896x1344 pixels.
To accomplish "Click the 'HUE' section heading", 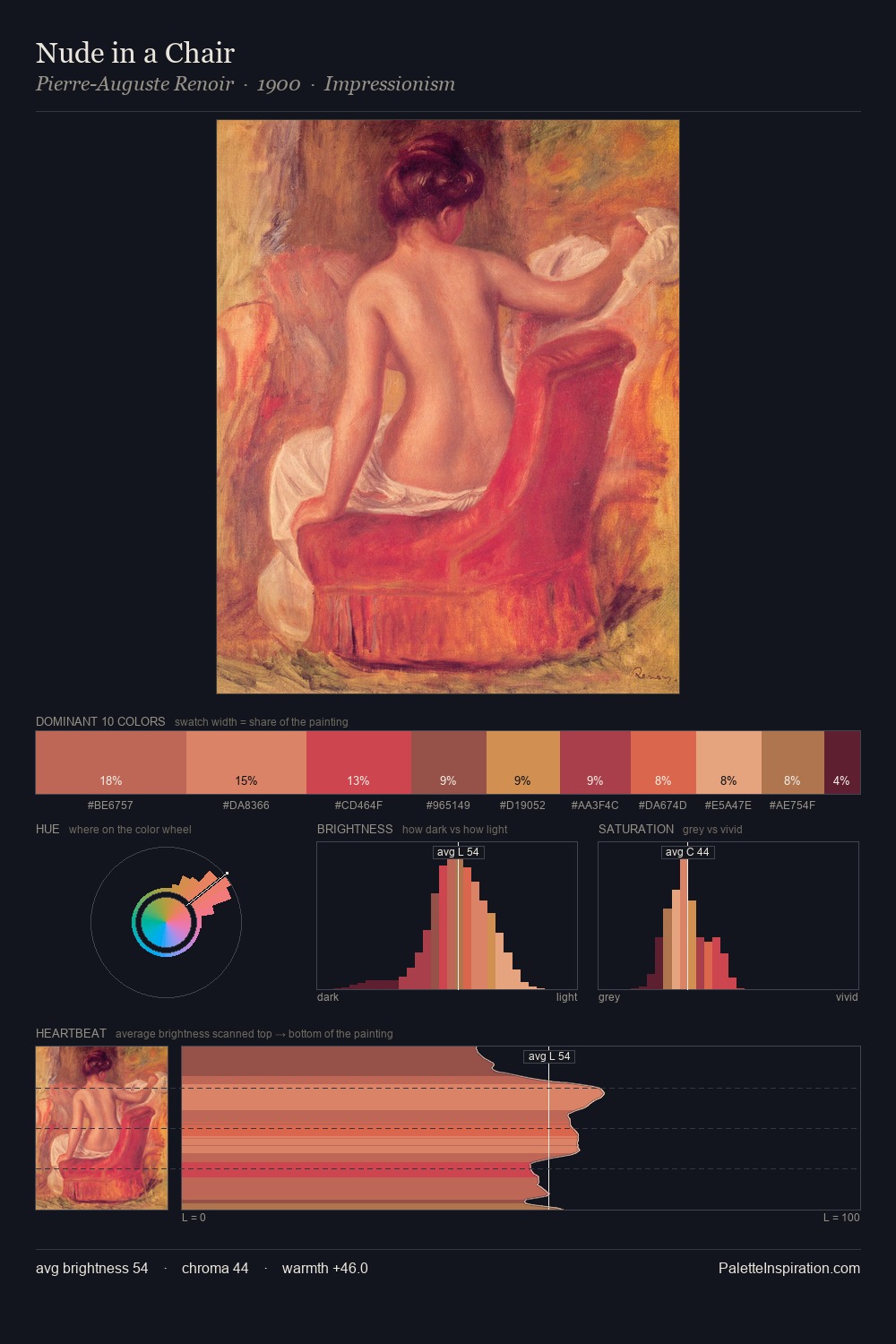I will point(47,829).
